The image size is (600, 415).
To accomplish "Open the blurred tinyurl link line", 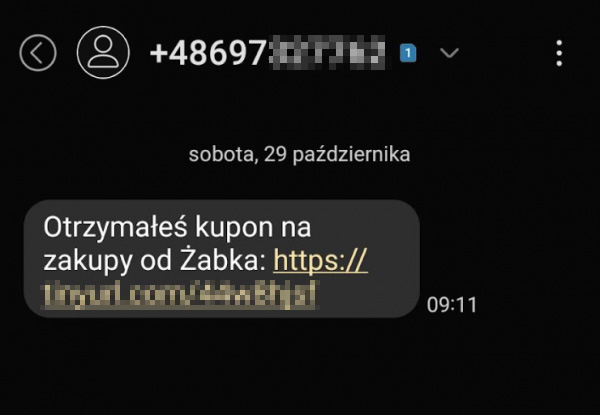I will point(179,295).
